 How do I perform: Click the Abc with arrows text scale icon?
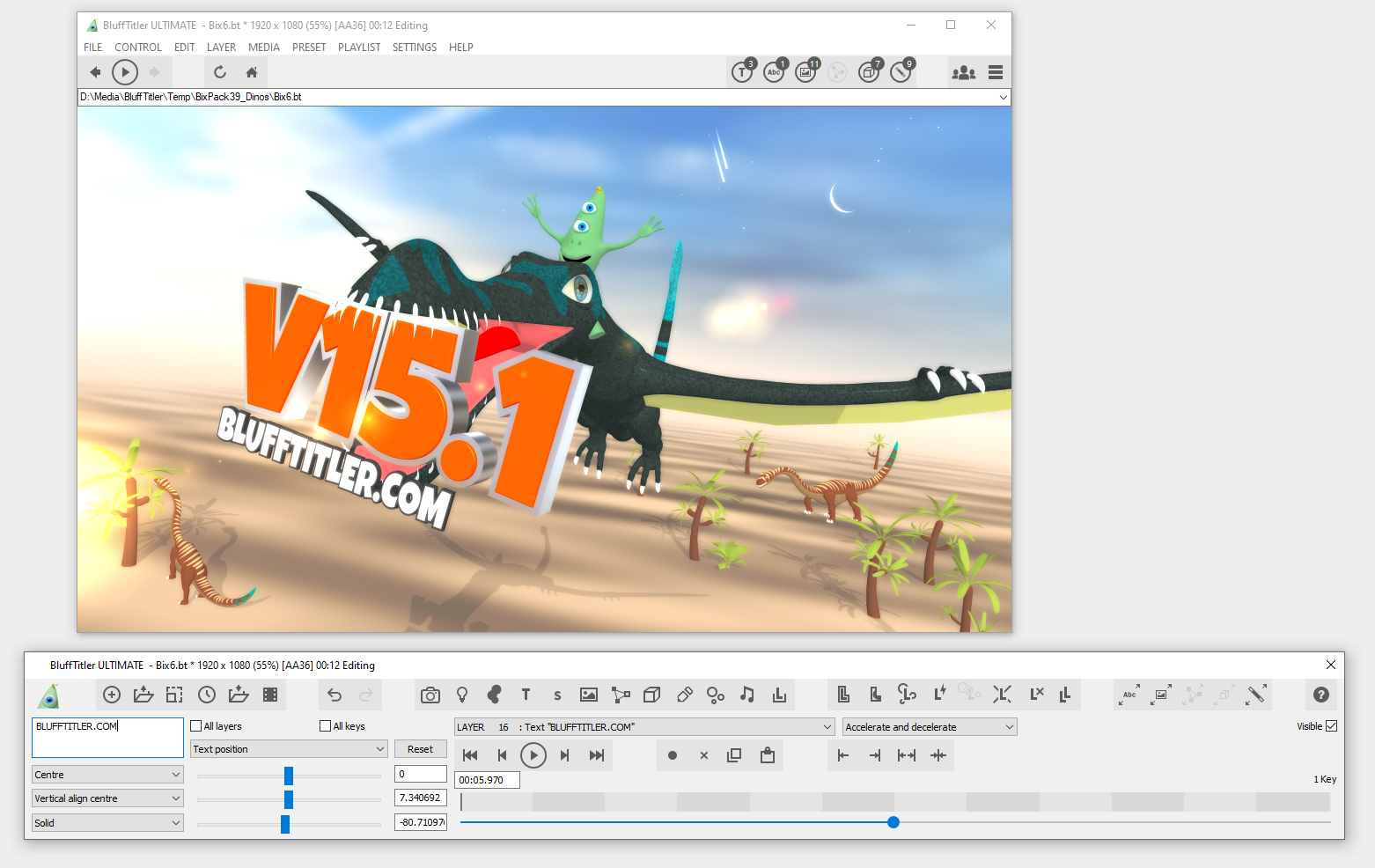tap(1129, 695)
